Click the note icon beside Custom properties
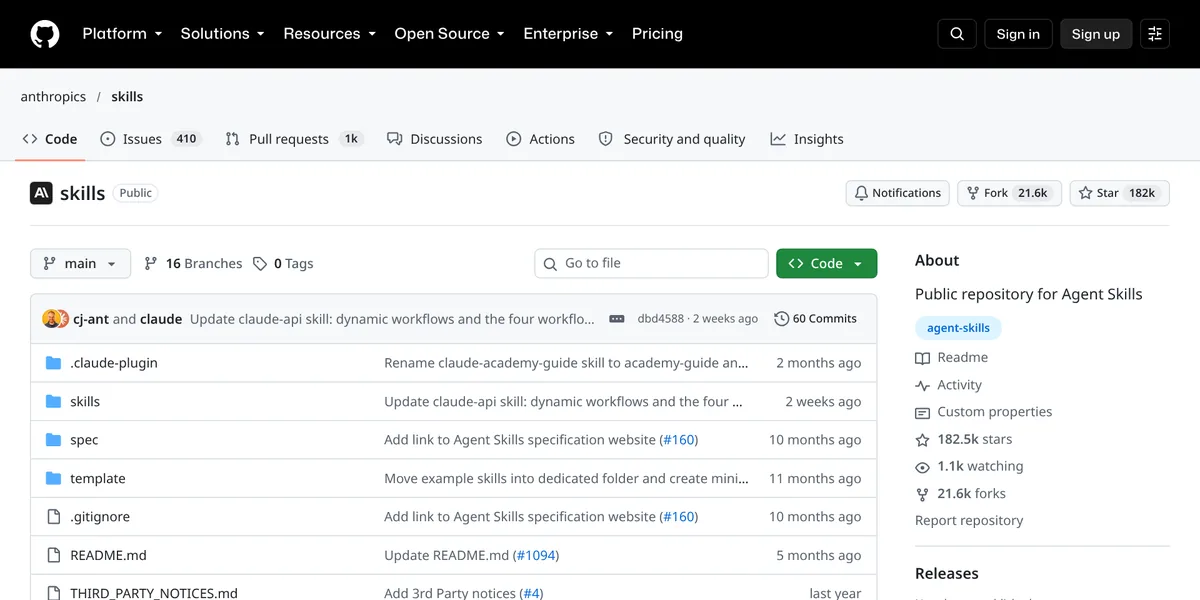This screenshot has width=1200, height=600. tap(922, 412)
